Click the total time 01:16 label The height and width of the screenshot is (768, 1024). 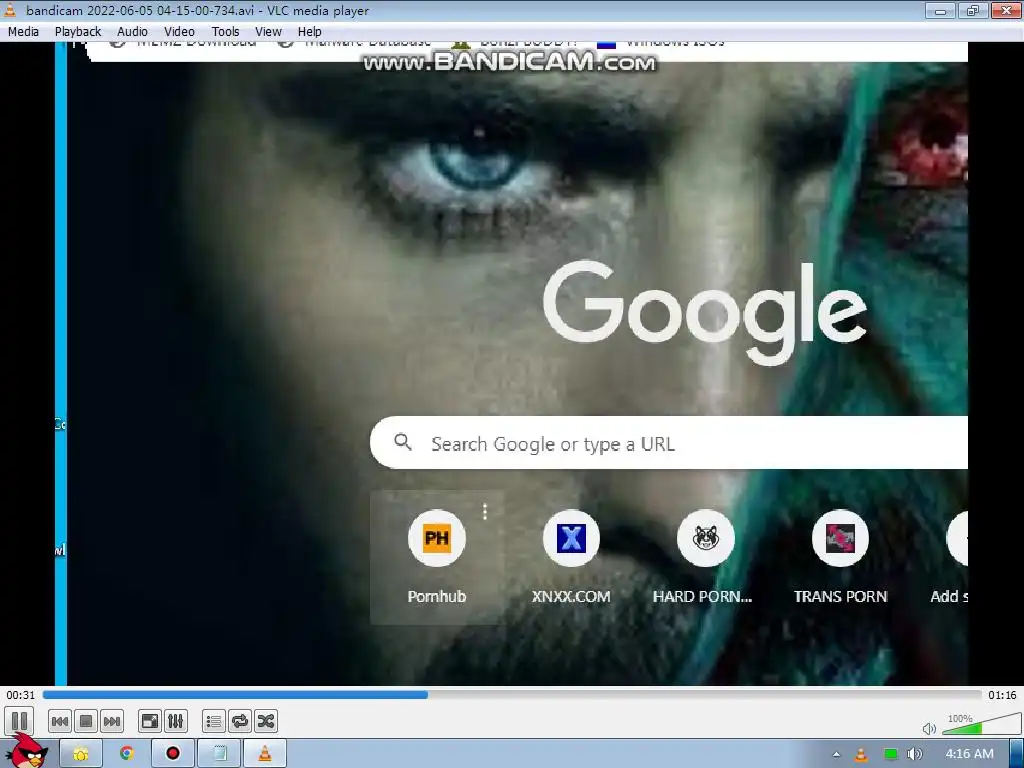click(1002, 695)
